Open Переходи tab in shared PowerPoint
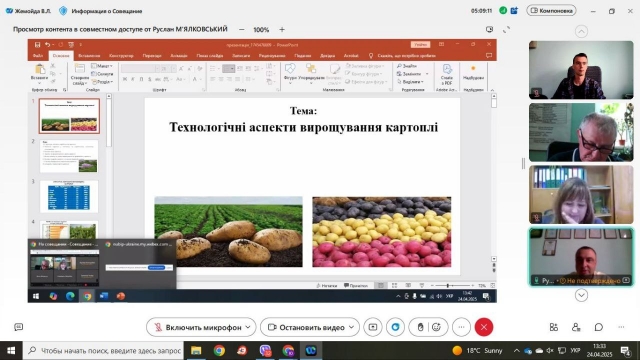This screenshot has width=640, height=360. [x=152, y=56]
